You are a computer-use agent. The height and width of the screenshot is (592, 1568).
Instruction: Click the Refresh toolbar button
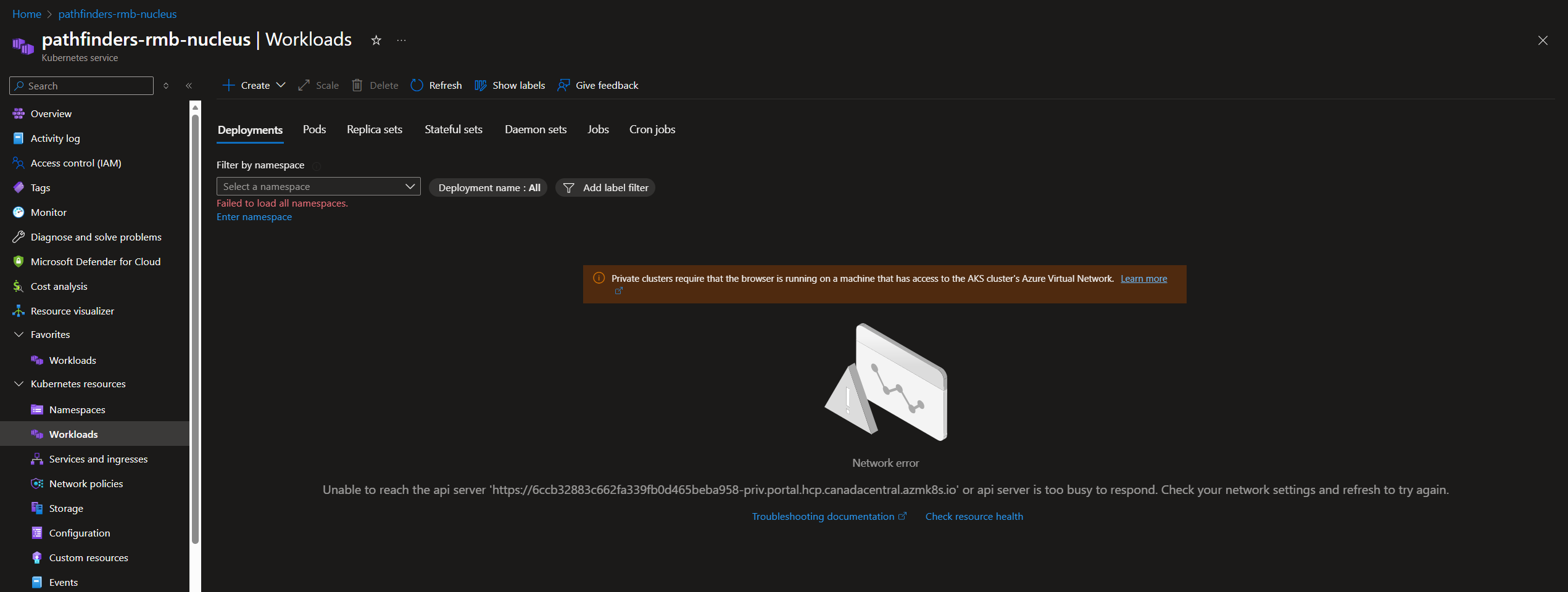coord(436,85)
